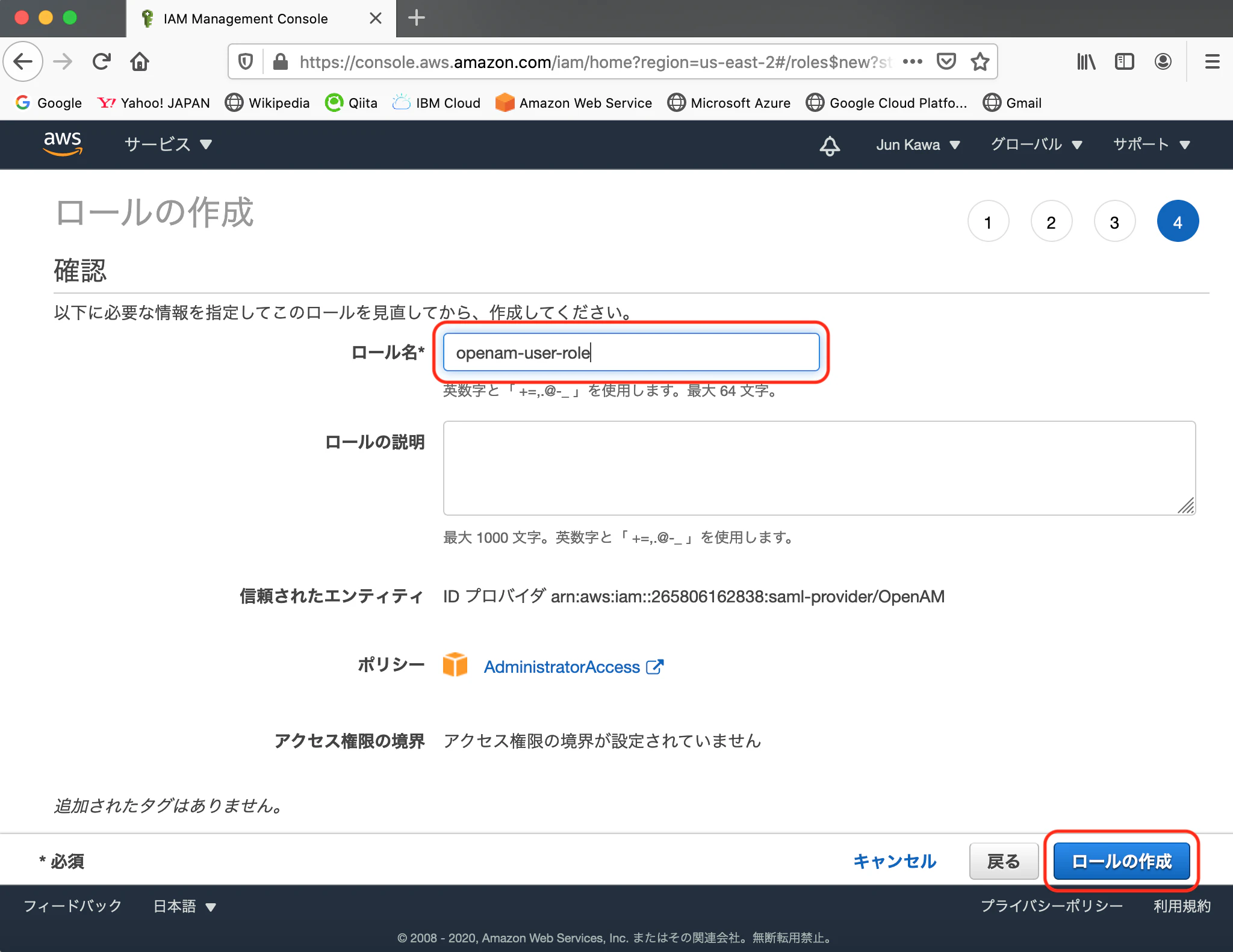
Task: Open the サポート dropdown menu
Action: (1152, 144)
